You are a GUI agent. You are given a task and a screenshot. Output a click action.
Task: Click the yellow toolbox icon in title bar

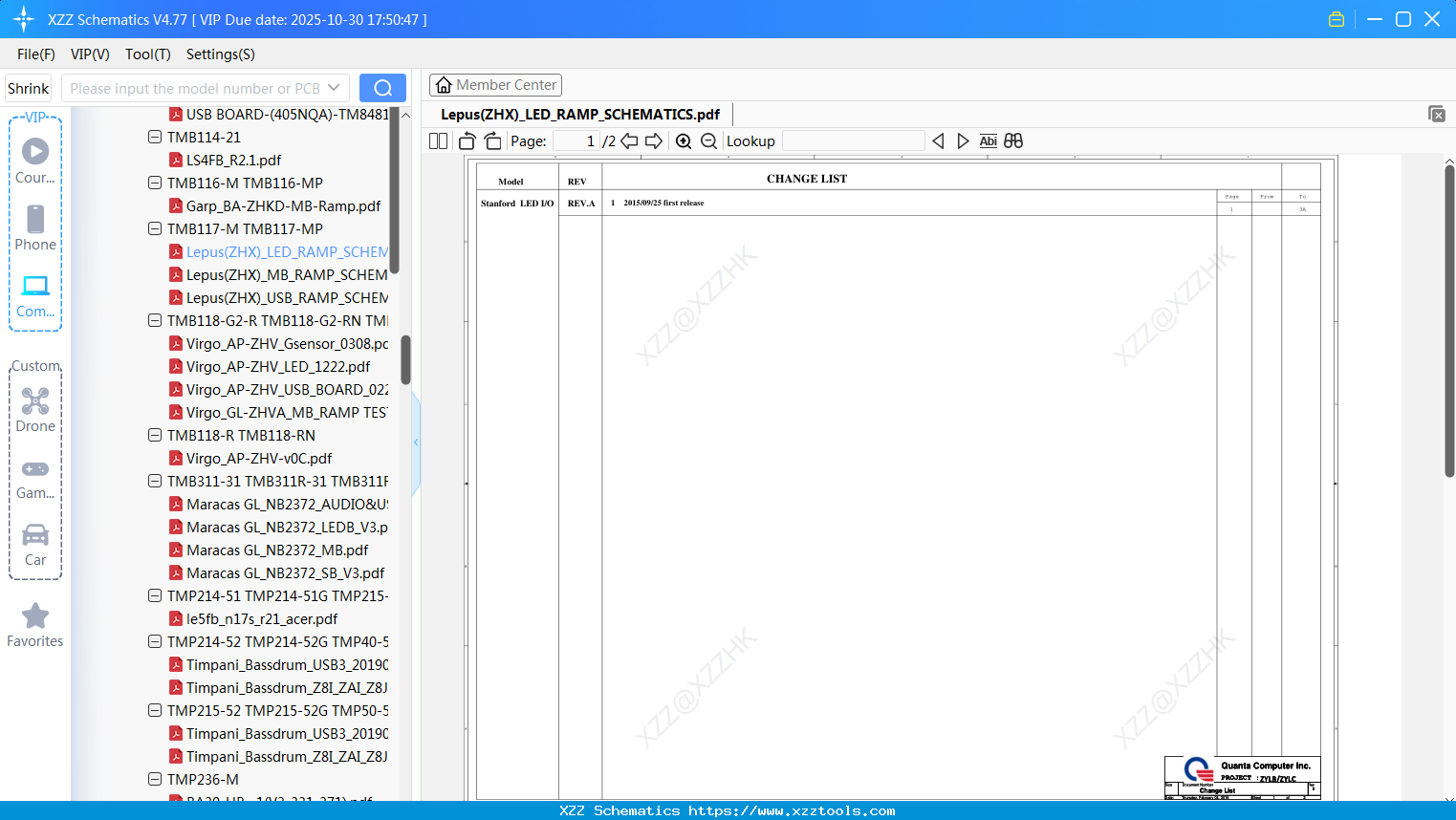(x=1336, y=19)
